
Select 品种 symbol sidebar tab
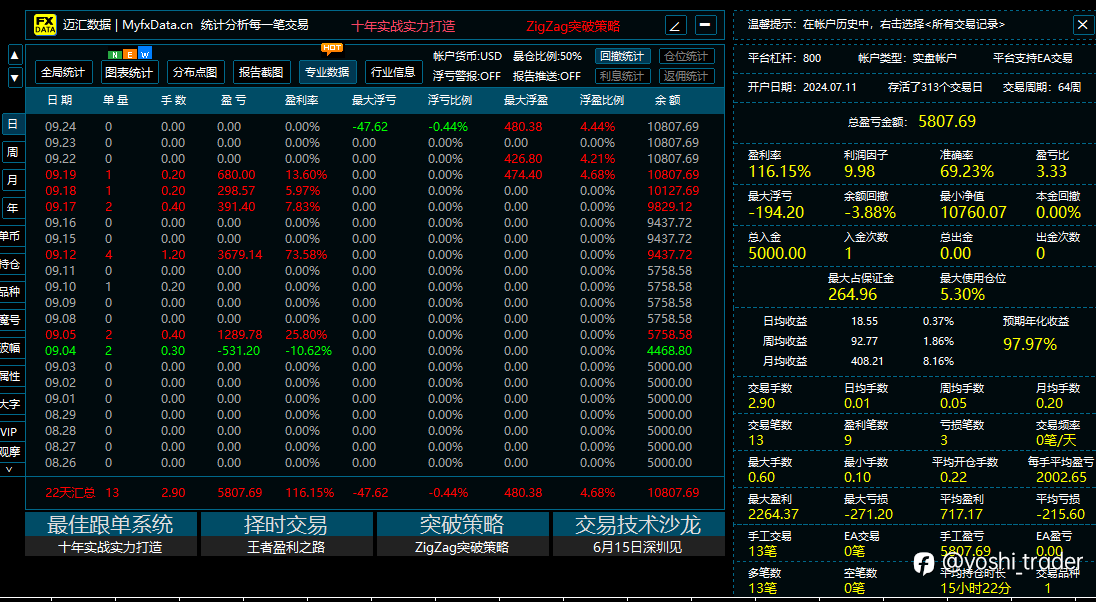point(10,292)
